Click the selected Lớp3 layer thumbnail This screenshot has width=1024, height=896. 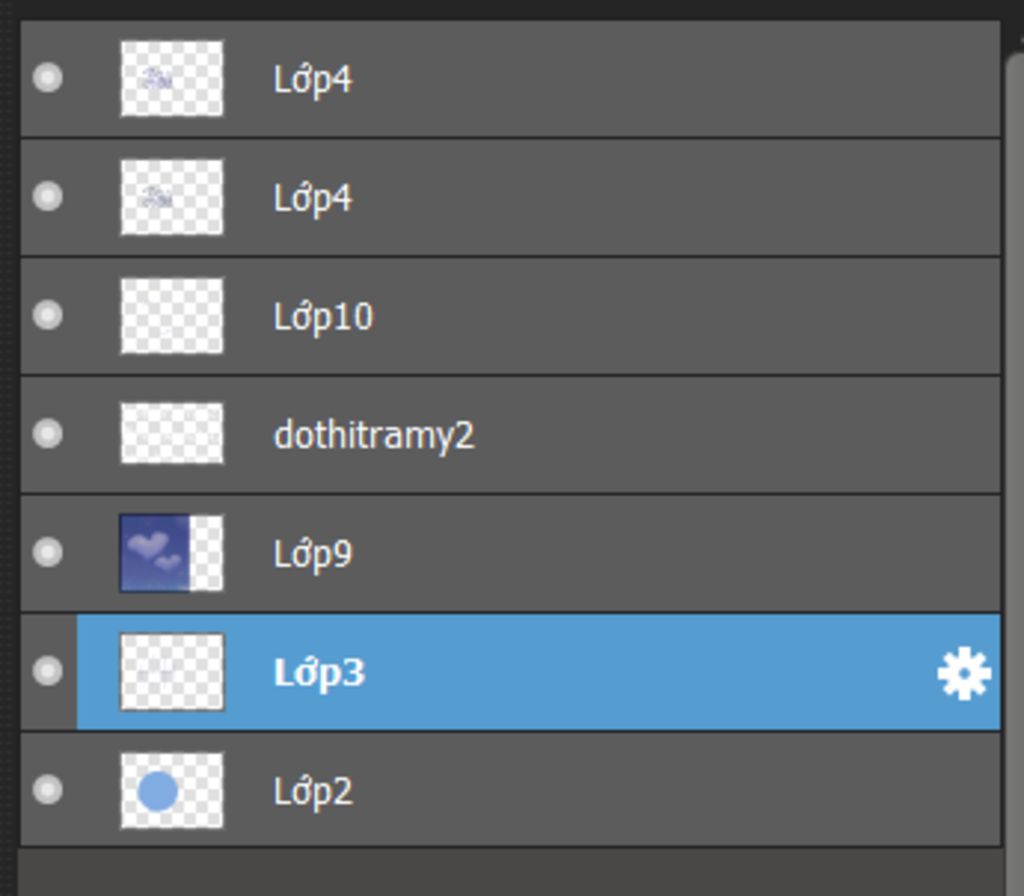click(172, 672)
